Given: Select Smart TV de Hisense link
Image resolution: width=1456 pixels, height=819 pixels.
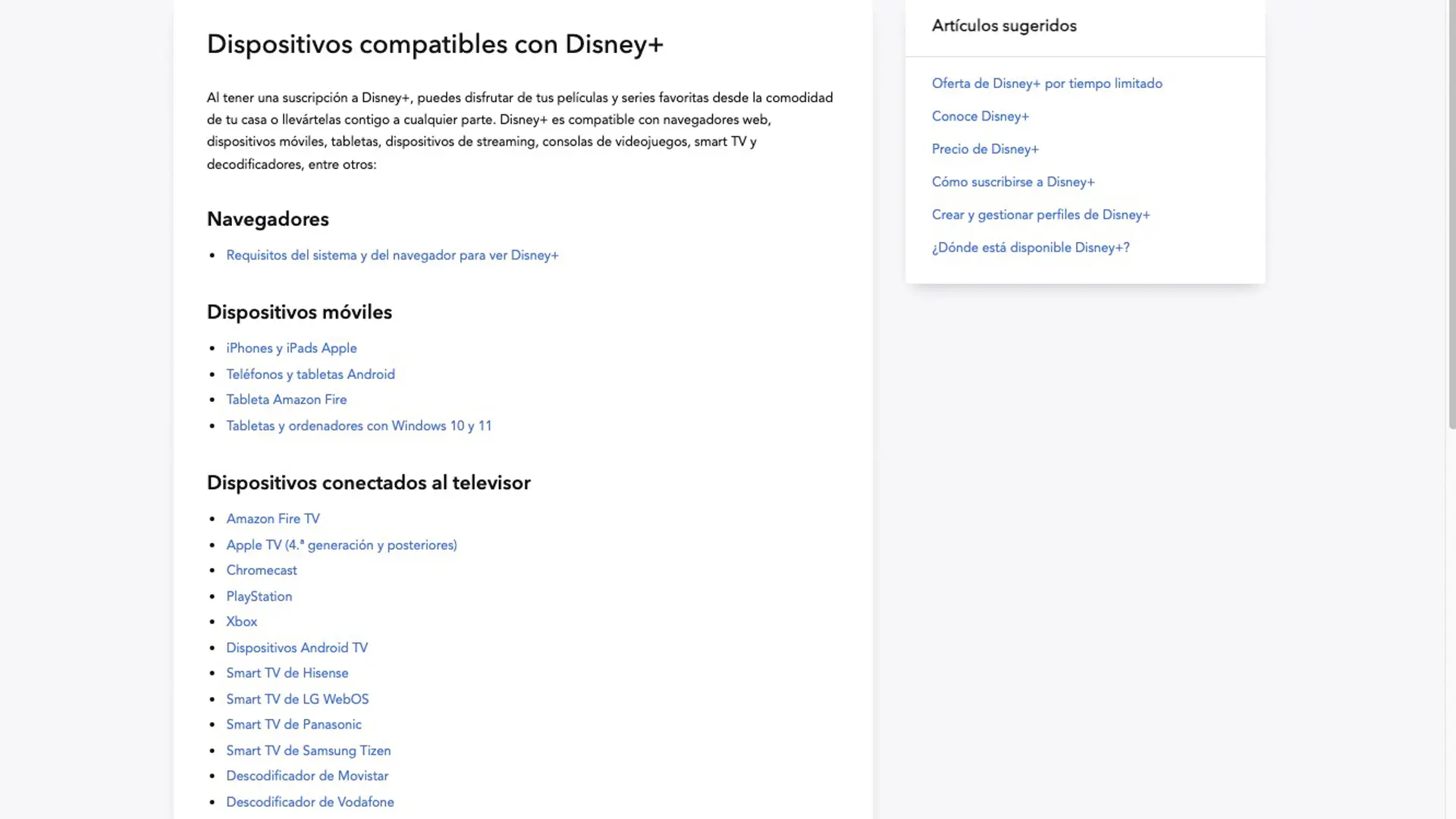Looking at the screenshot, I should 287,673.
